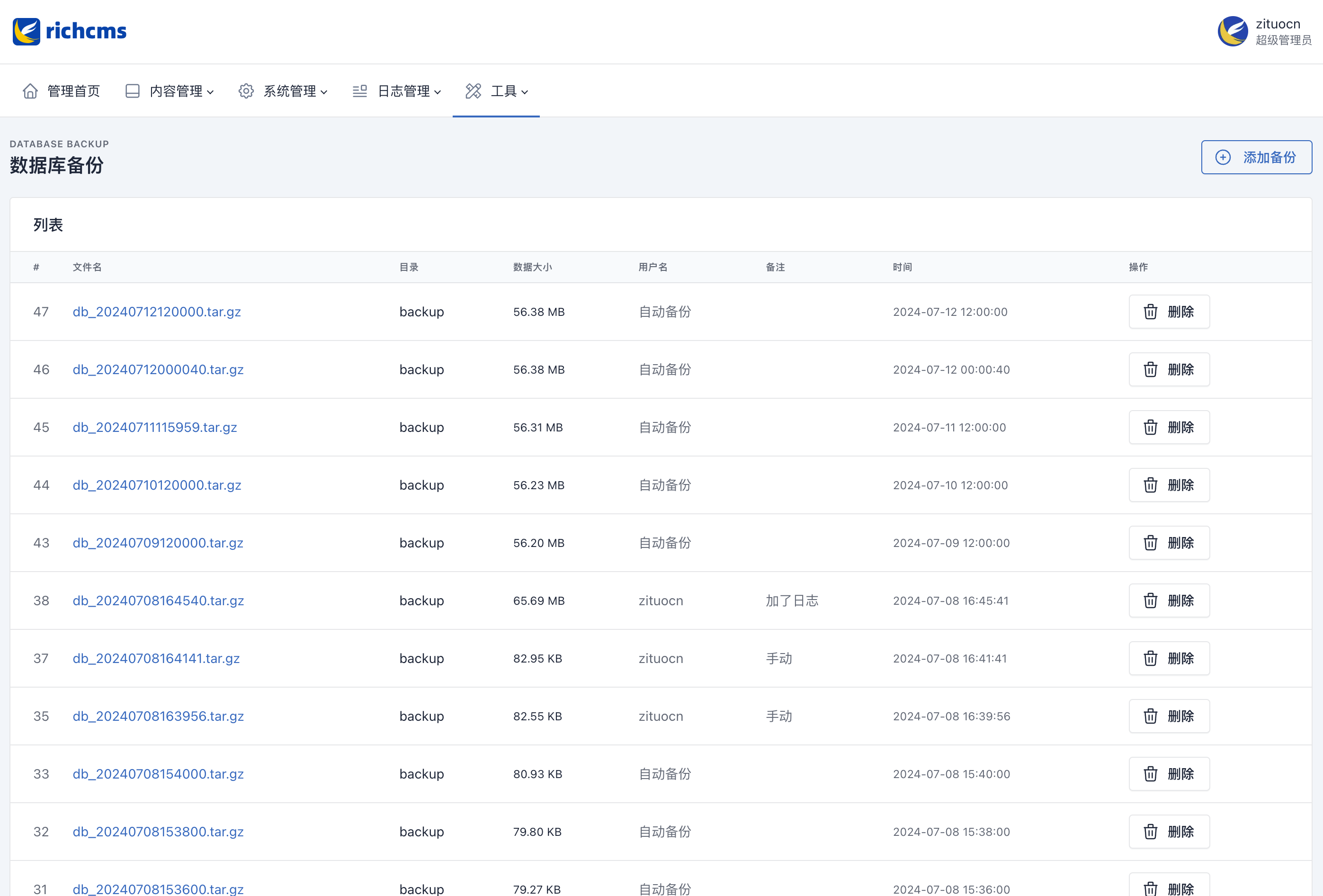The width and height of the screenshot is (1323, 896).
Task: Go to 管理首页 menu item
Action: (62, 91)
